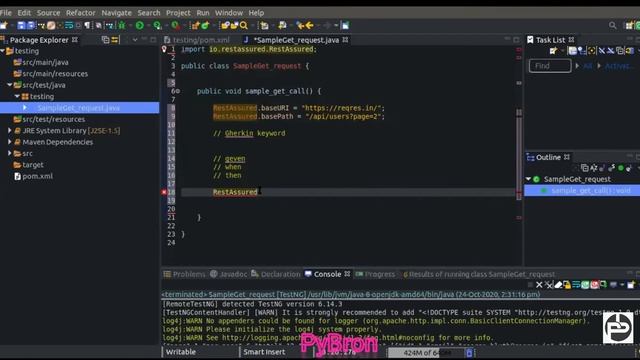Collapse the testing package node
This screenshot has height=360, width=640.
pyautogui.click(x=17, y=96)
